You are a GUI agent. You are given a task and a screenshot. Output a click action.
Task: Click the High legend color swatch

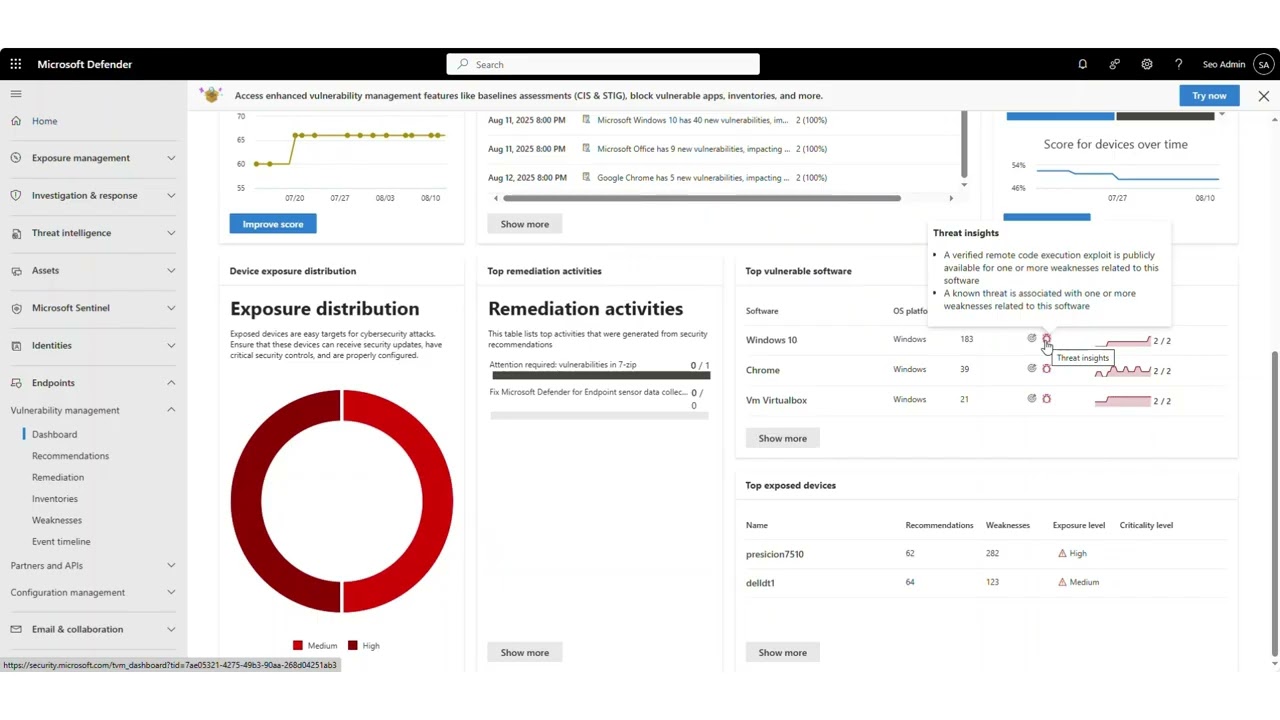pos(353,646)
